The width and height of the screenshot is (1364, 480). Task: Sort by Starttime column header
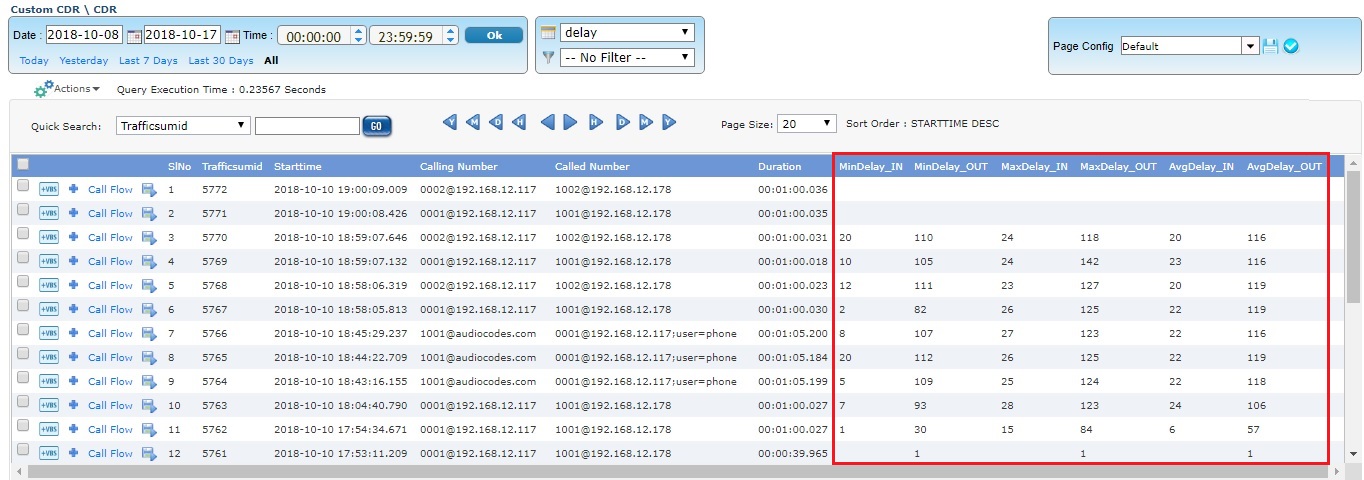click(x=298, y=166)
